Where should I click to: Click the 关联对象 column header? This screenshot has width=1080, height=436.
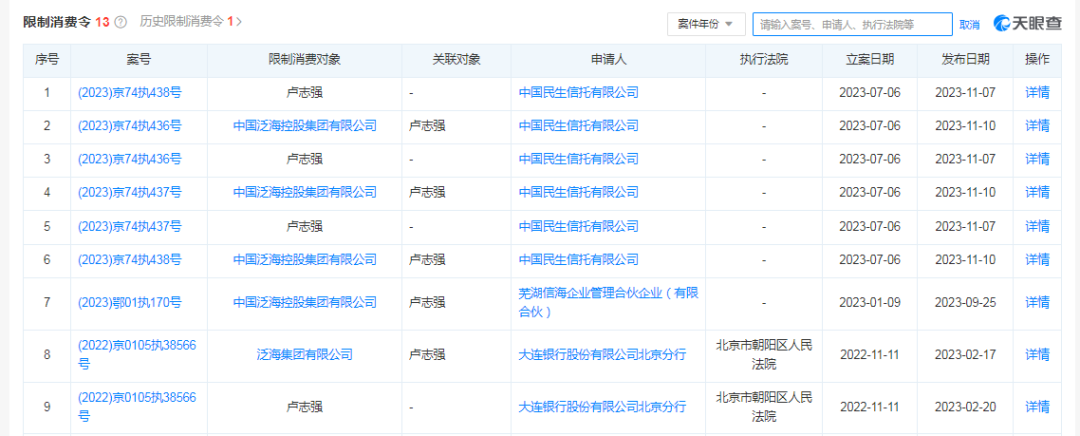point(456,60)
